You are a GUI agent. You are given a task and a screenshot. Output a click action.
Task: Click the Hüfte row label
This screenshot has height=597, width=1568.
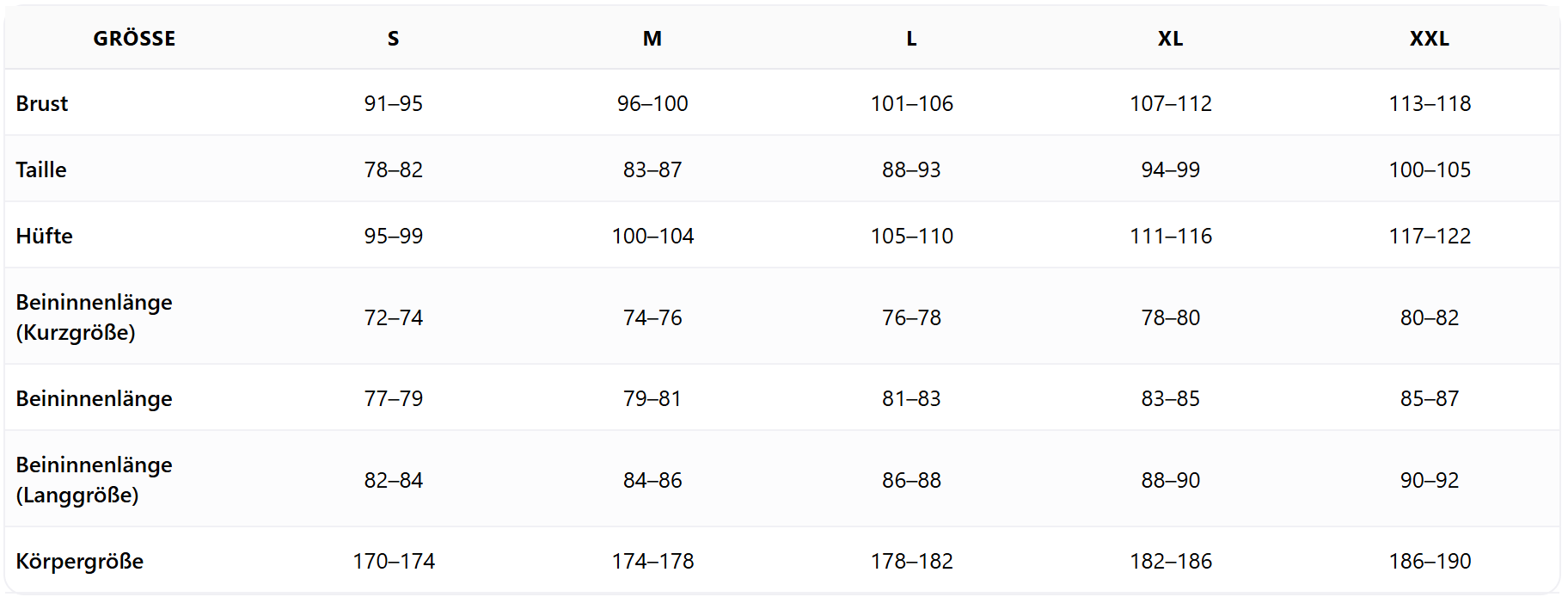point(45,236)
